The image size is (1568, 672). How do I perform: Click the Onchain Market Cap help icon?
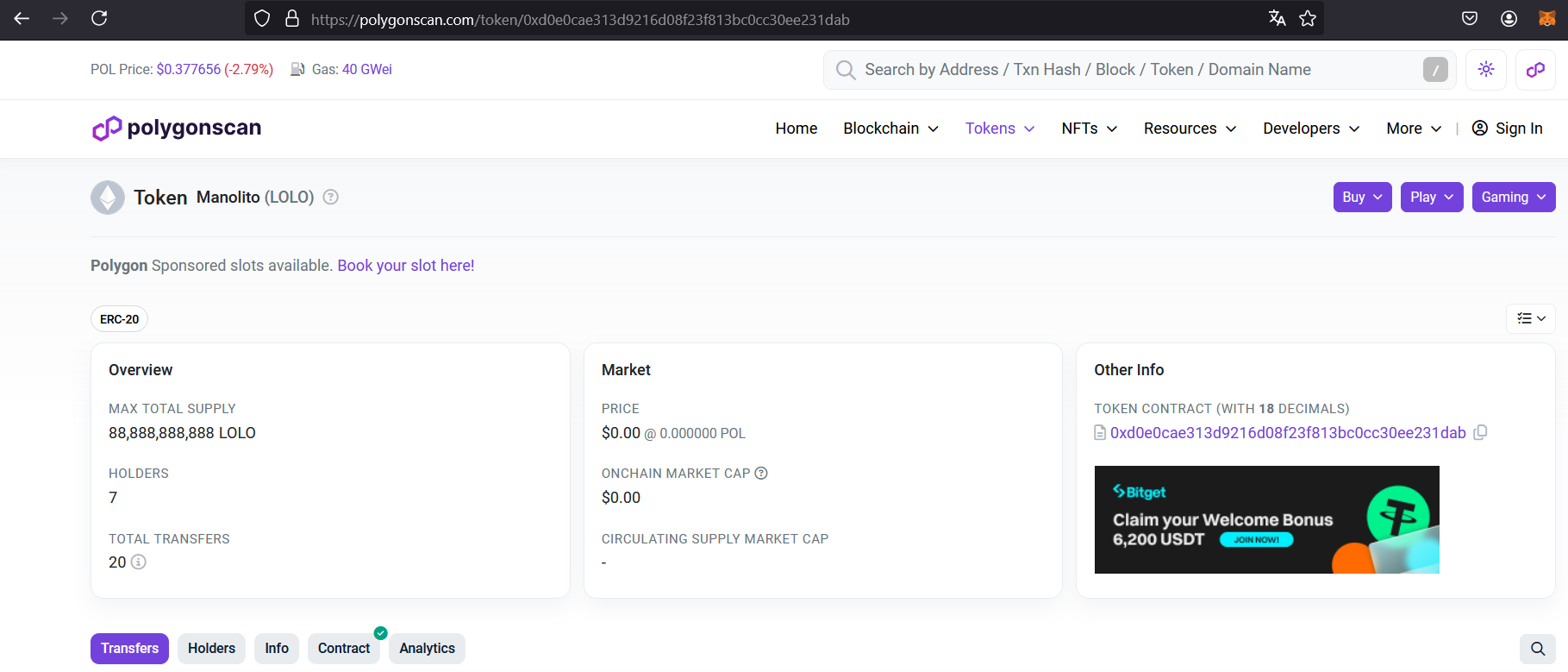[x=761, y=474]
